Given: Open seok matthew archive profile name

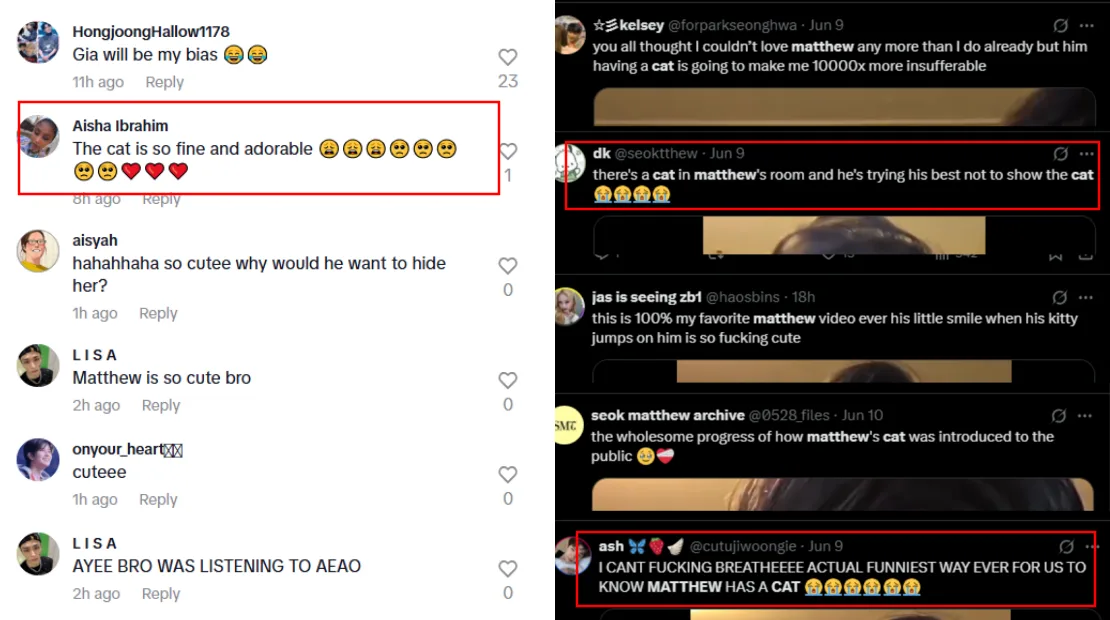Looking at the screenshot, I should click(x=668, y=415).
